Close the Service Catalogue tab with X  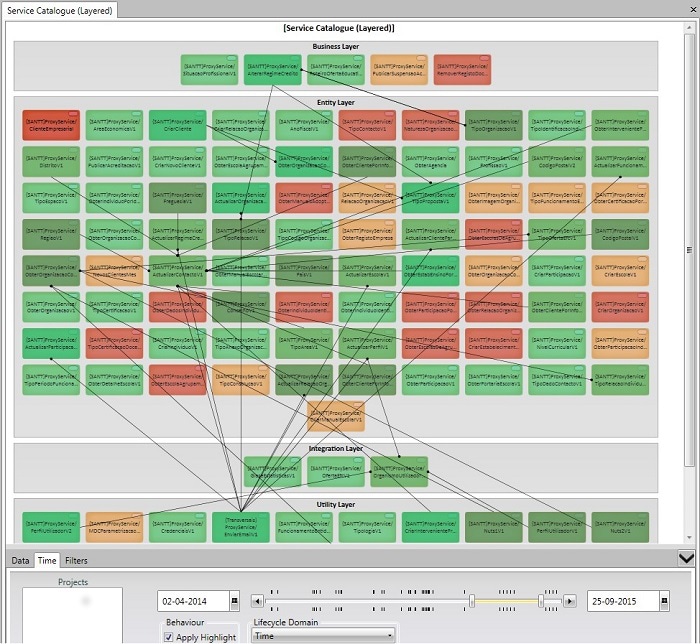click(693, 9)
